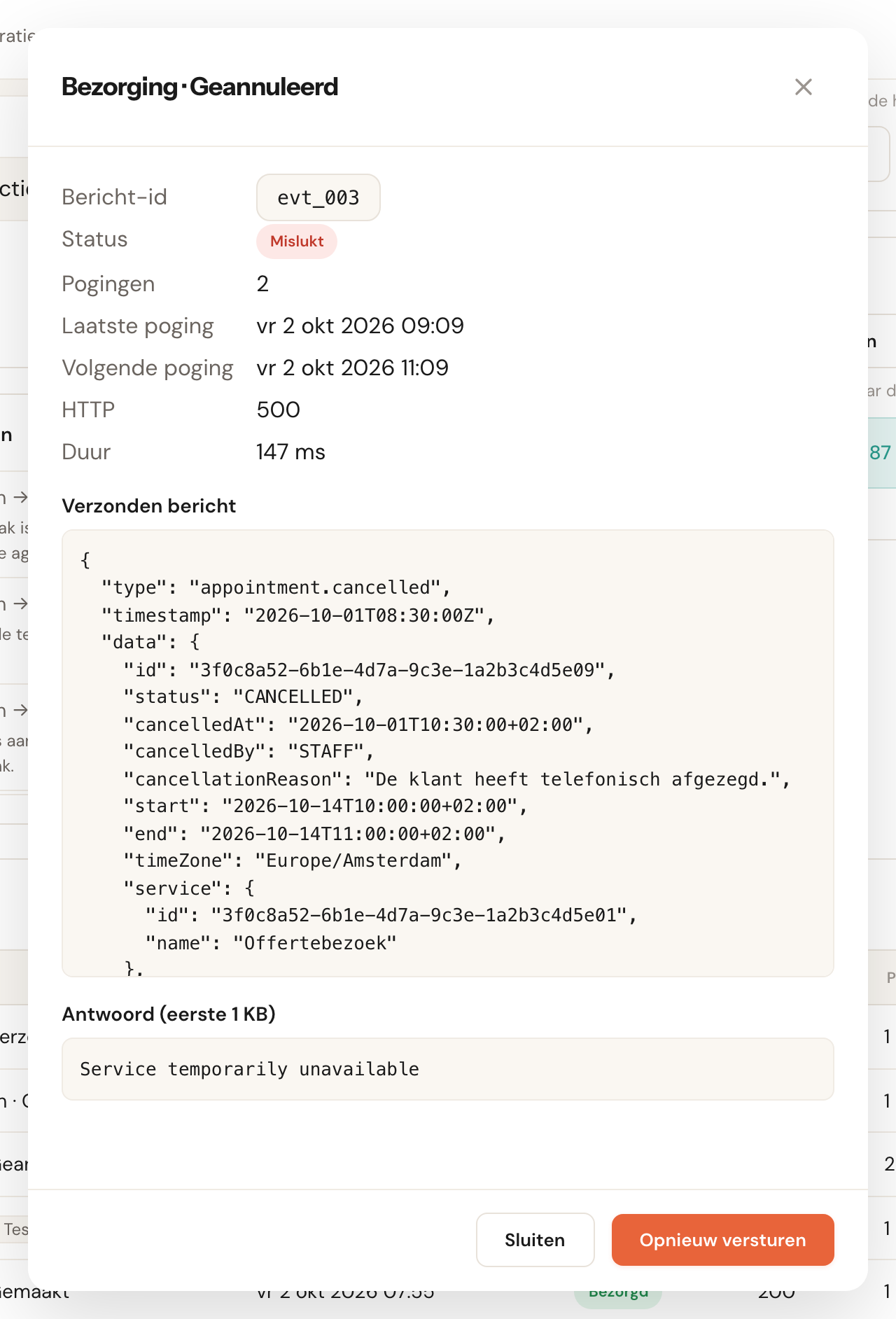The width and height of the screenshot is (896, 1319).
Task: Click the end time line in payload
Action: (x=314, y=834)
